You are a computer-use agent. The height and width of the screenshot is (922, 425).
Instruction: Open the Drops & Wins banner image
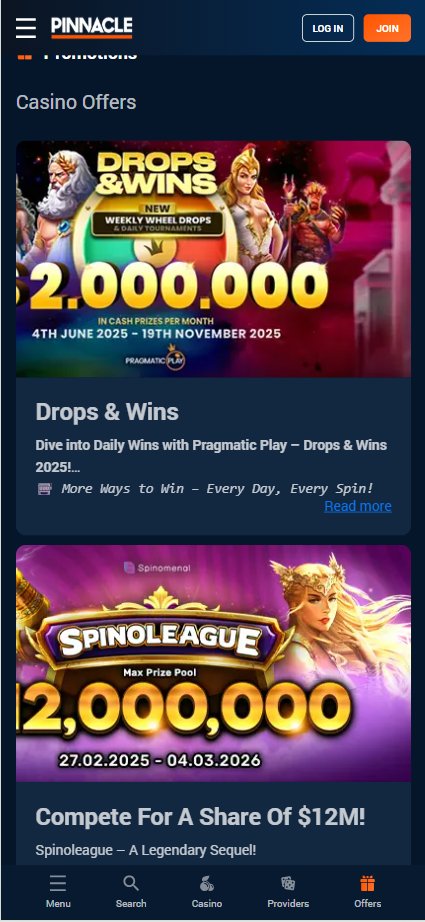point(213,259)
